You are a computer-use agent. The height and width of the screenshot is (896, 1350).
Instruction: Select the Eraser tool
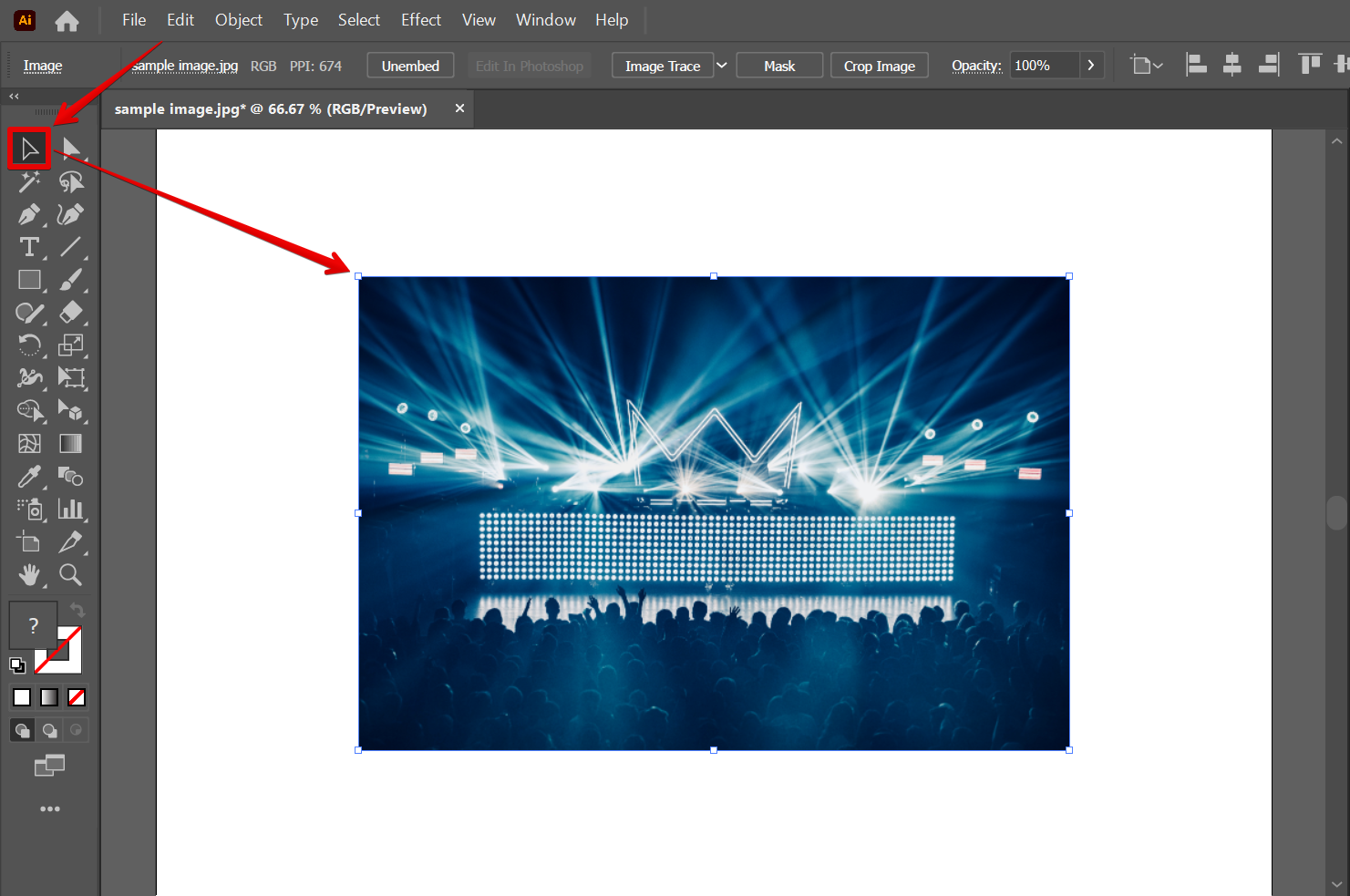coord(70,313)
